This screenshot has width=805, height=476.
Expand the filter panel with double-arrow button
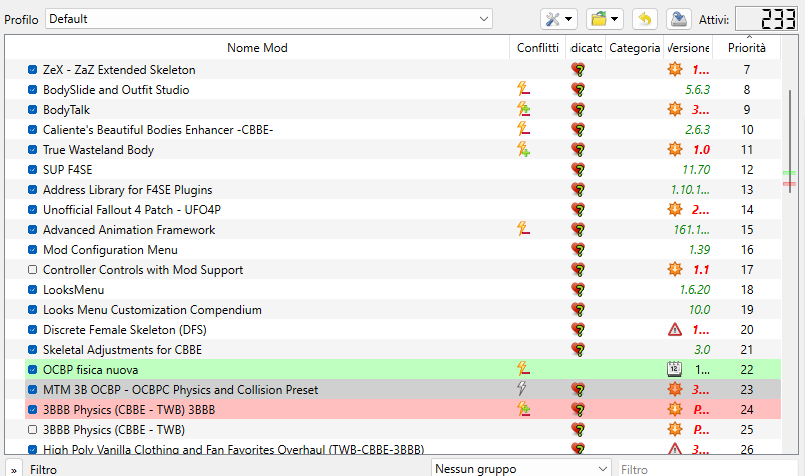pos(13,469)
